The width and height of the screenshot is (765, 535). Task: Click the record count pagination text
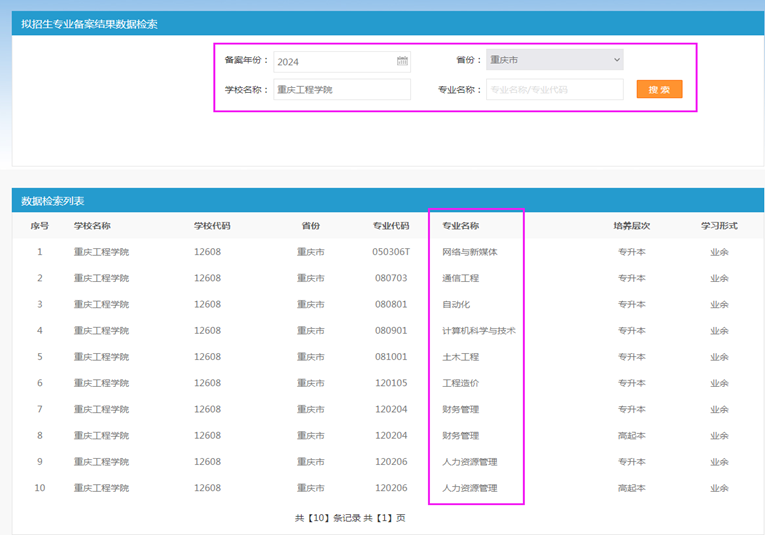350,518
